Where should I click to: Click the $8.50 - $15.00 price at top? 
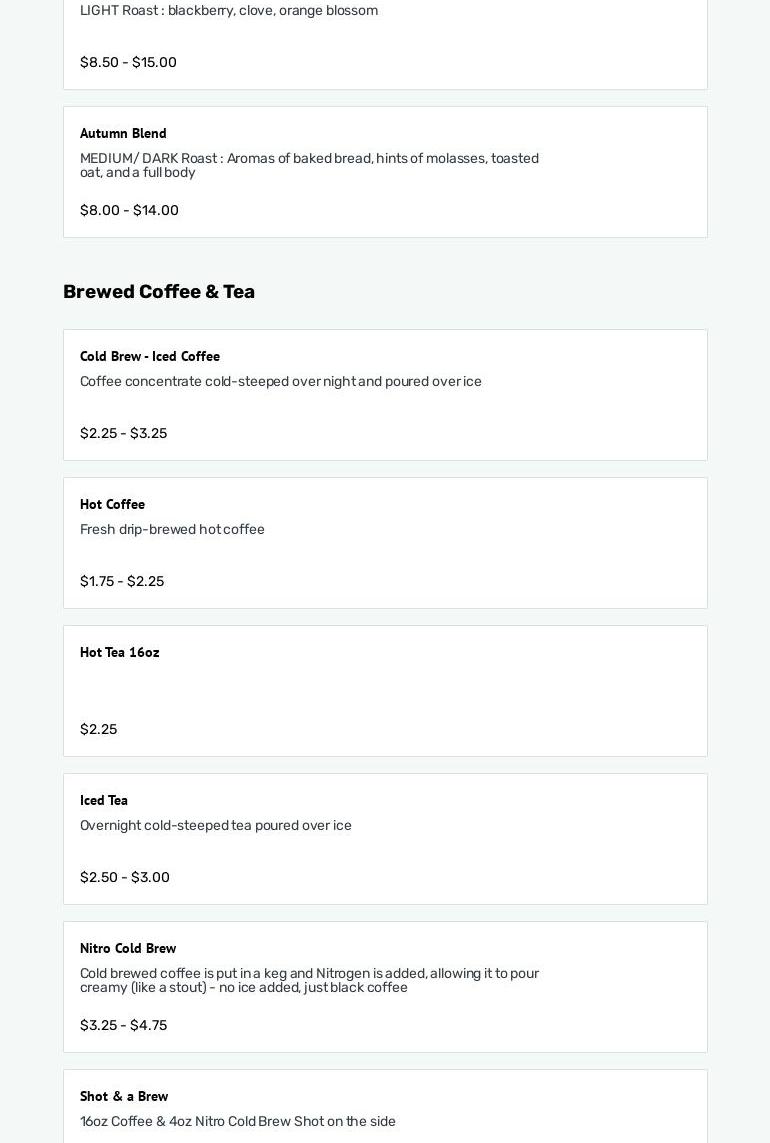(x=128, y=63)
